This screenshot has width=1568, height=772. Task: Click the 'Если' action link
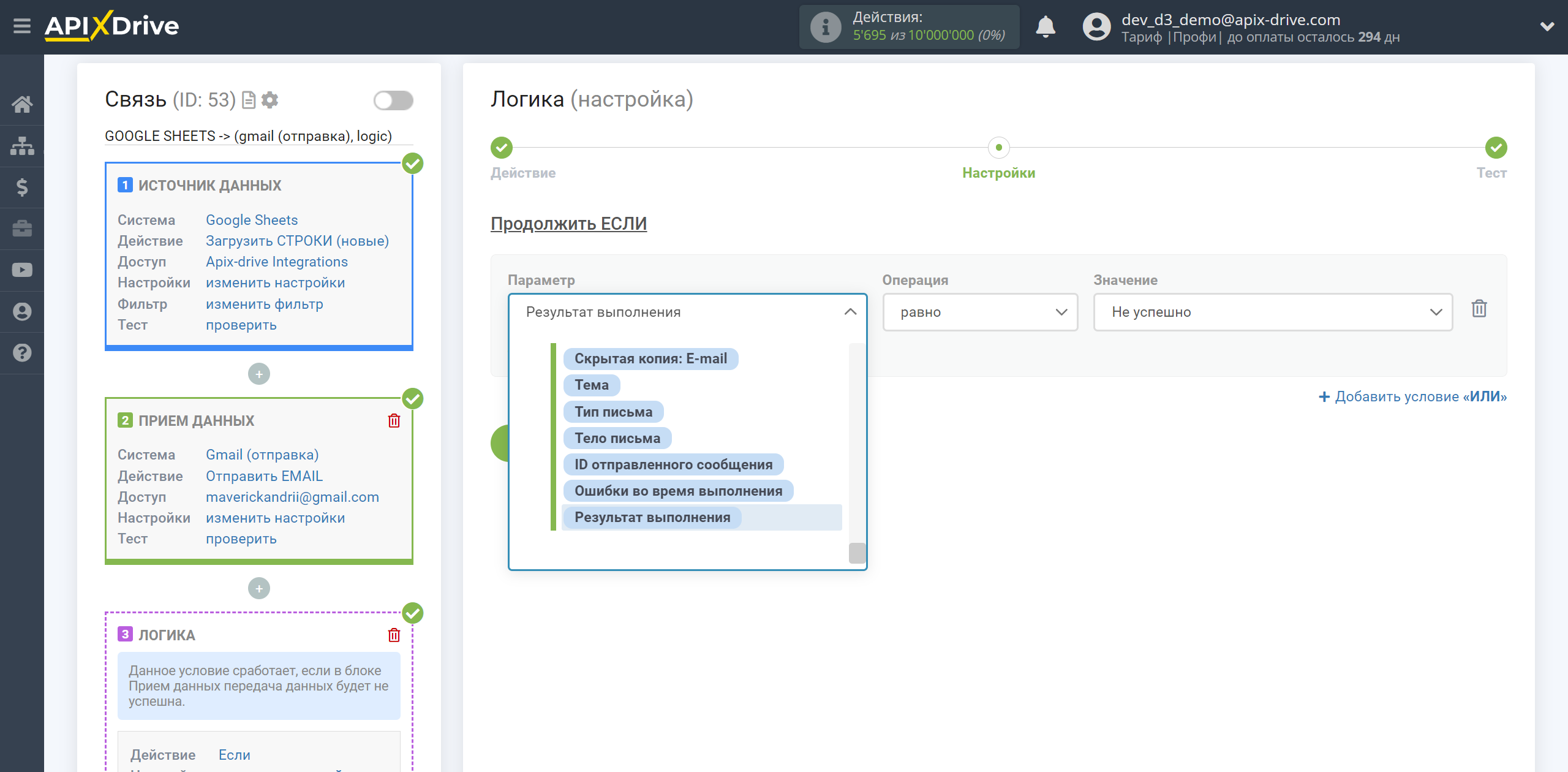click(x=234, y=755)
